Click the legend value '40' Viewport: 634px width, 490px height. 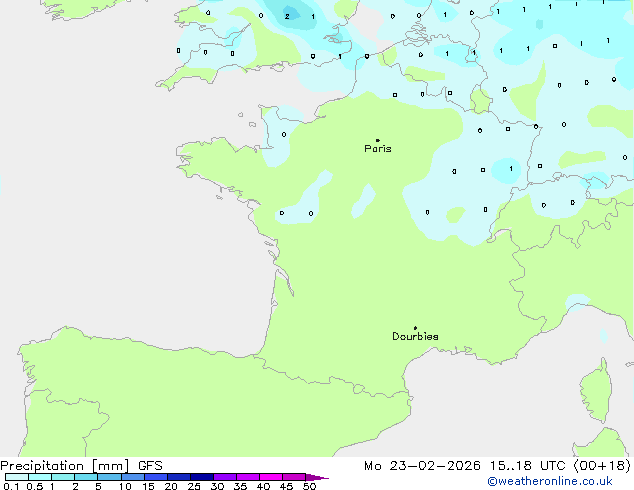point(264,486)
